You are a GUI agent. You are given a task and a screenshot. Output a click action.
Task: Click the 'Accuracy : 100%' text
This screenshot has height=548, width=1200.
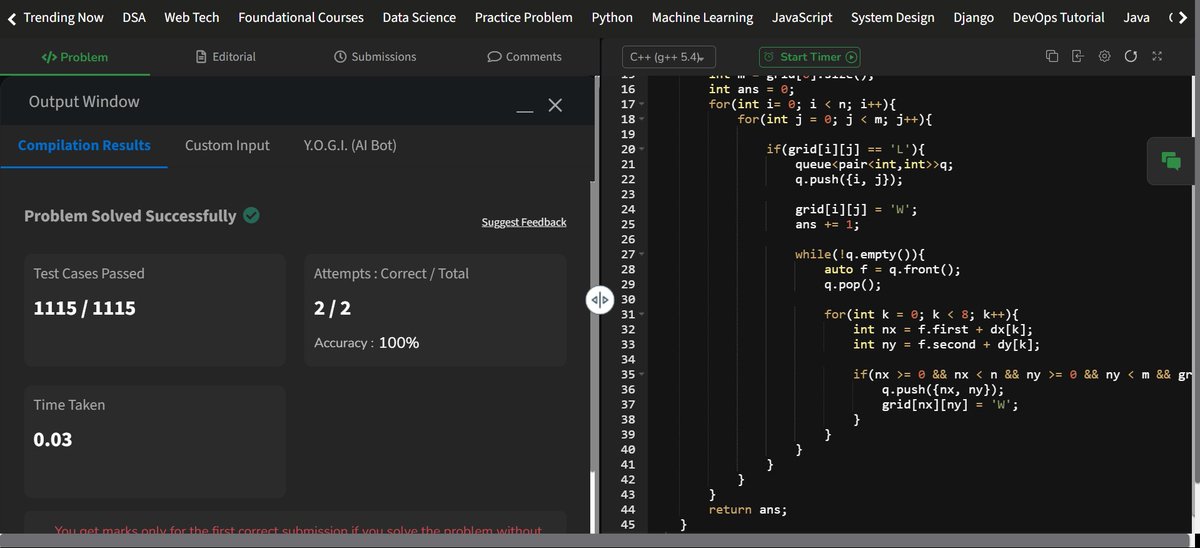pos(366,343)
